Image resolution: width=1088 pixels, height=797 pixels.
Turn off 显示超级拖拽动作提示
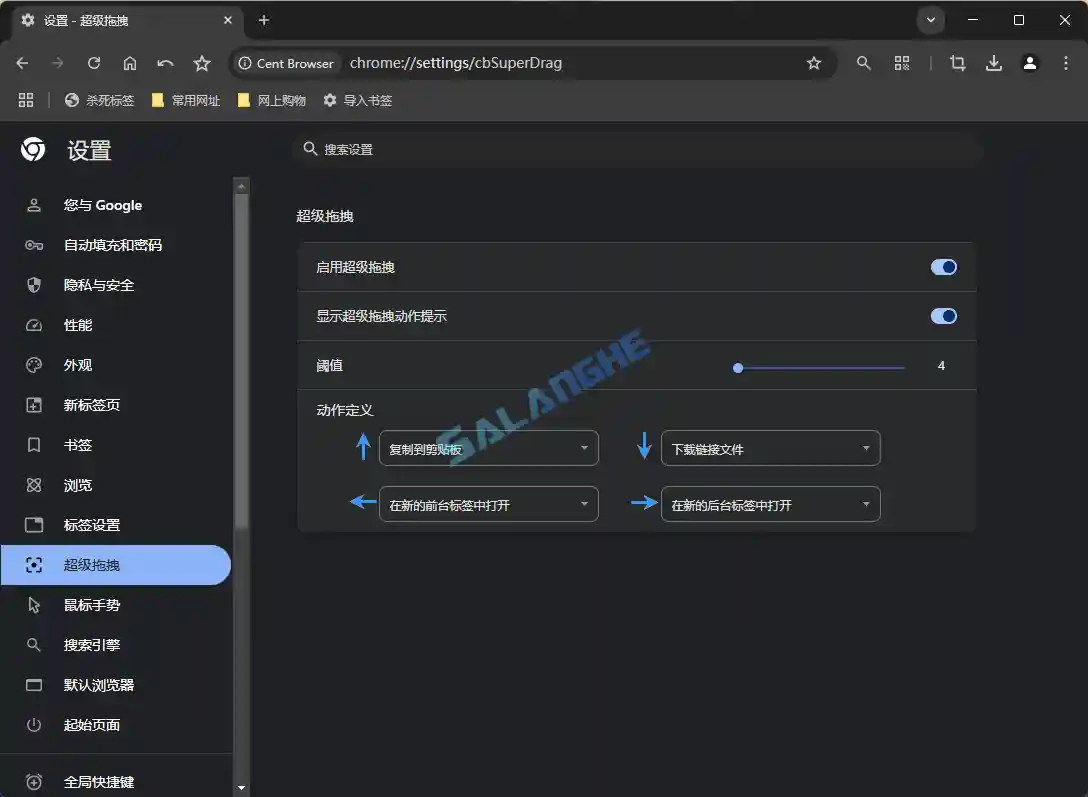coord(943,316)
